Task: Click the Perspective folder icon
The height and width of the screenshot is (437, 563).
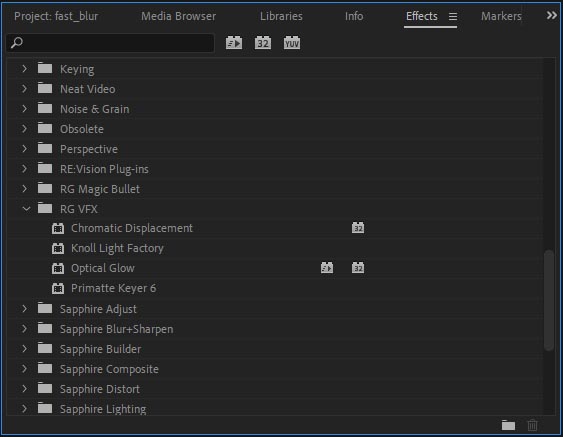Action: (45, 148)
